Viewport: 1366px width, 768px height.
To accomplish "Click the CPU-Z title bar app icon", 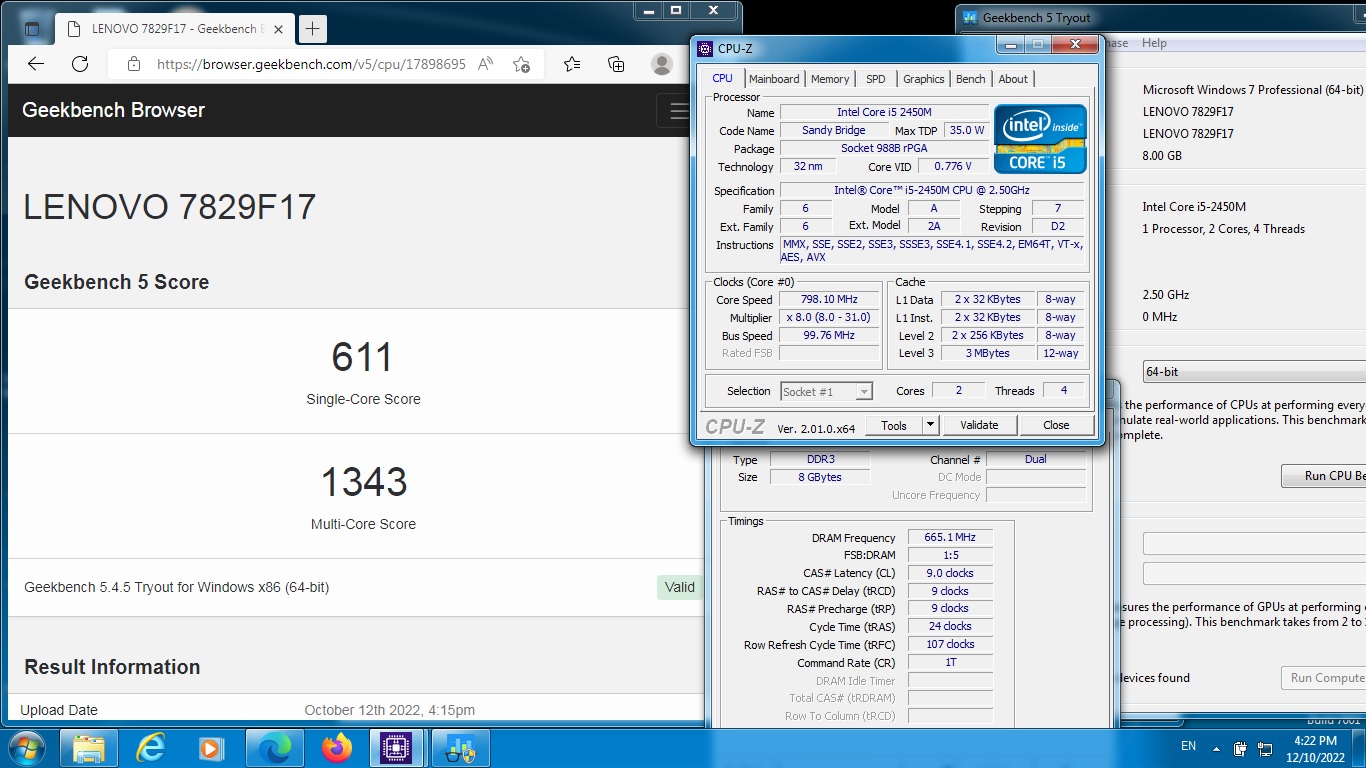I will tap(705, 48).
